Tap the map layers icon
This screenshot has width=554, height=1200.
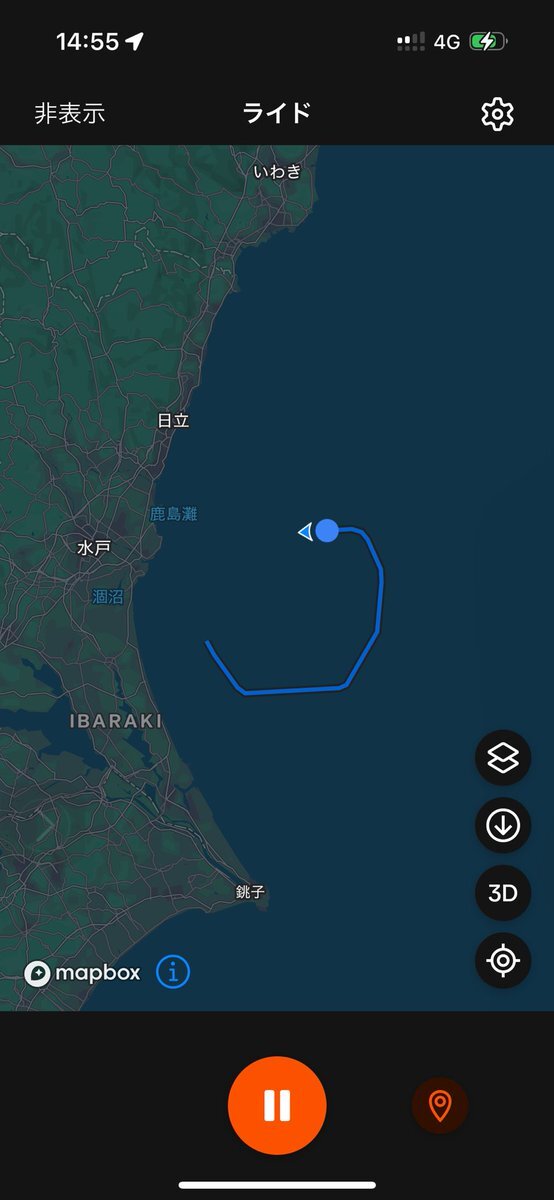pos(502,759)
